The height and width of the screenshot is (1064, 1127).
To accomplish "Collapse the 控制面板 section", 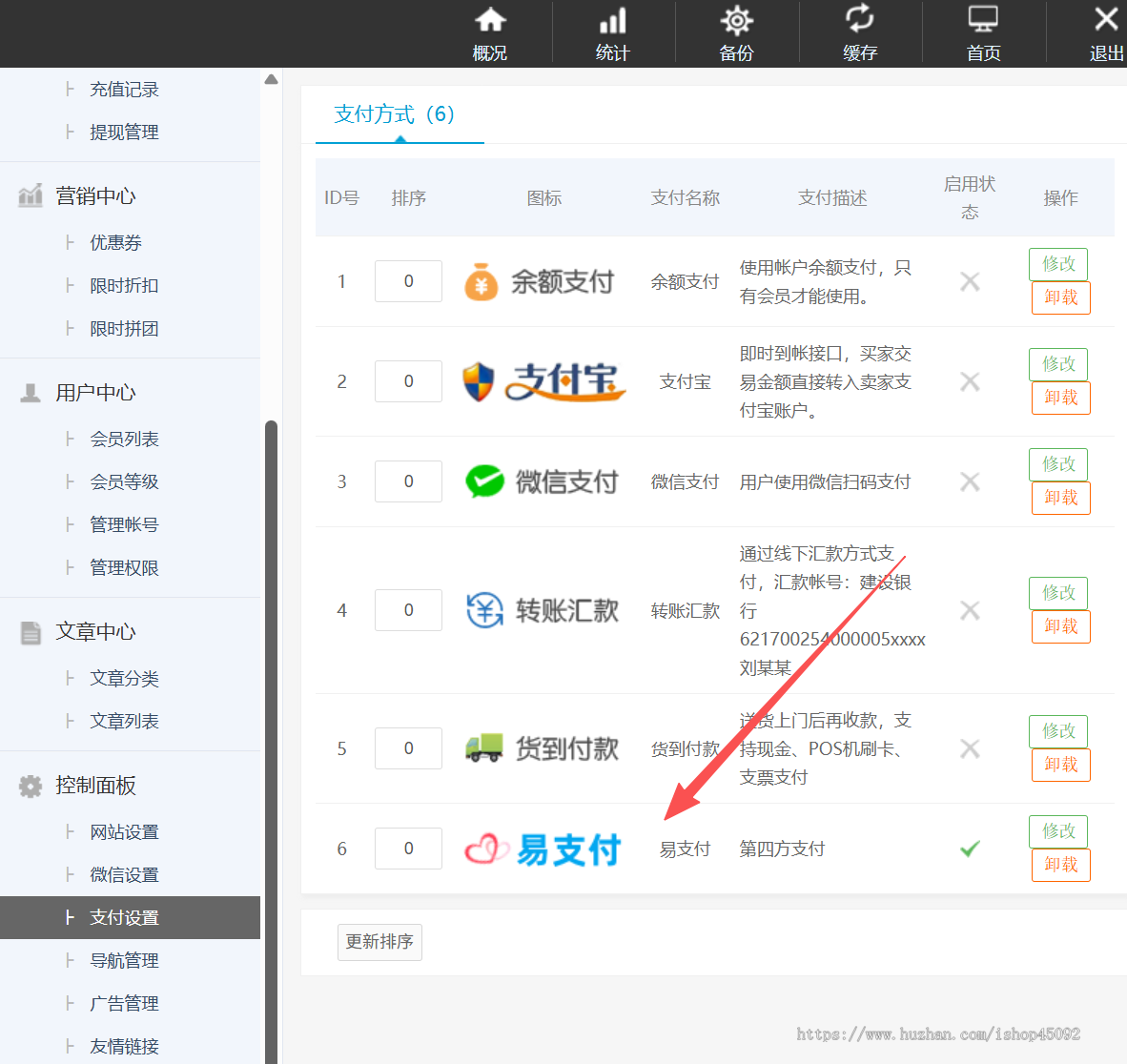I will [95, 786].
